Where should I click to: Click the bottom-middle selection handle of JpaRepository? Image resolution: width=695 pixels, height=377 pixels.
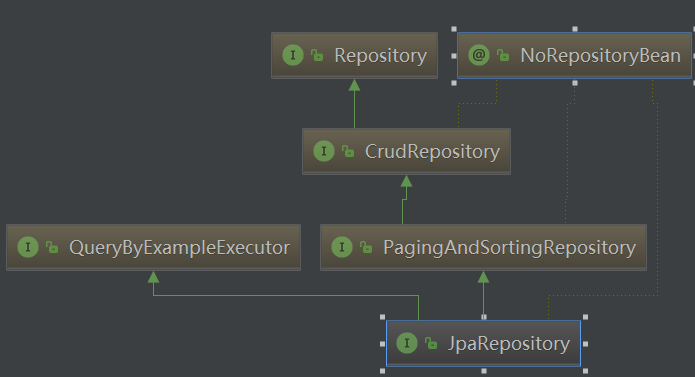484,371
